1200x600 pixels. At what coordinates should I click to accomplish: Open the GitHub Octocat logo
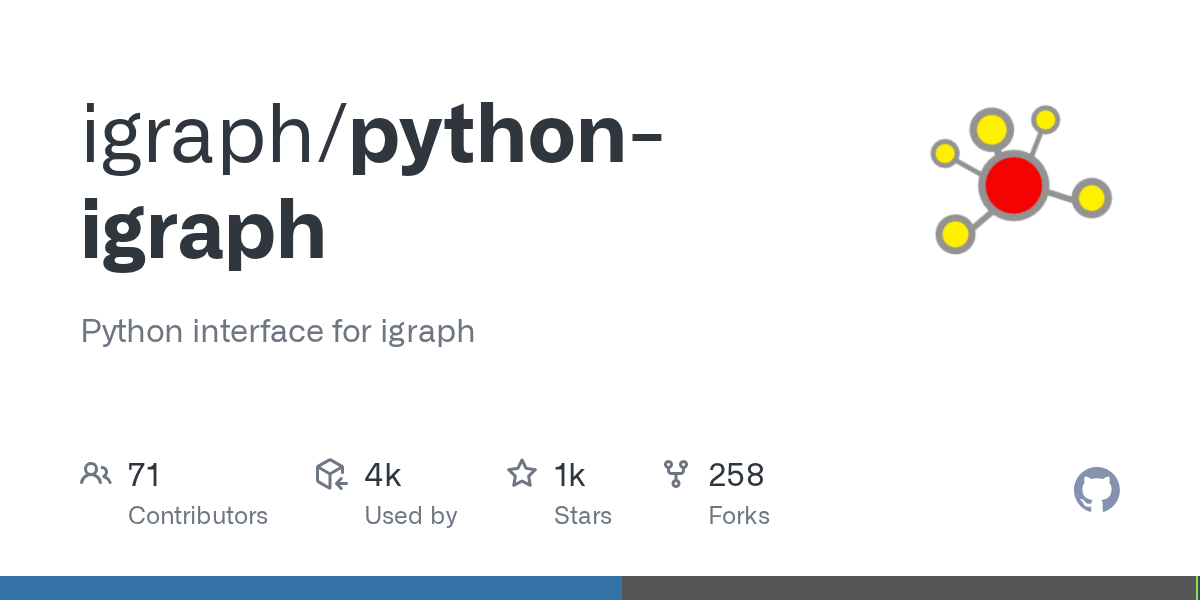coord(1096,491)
